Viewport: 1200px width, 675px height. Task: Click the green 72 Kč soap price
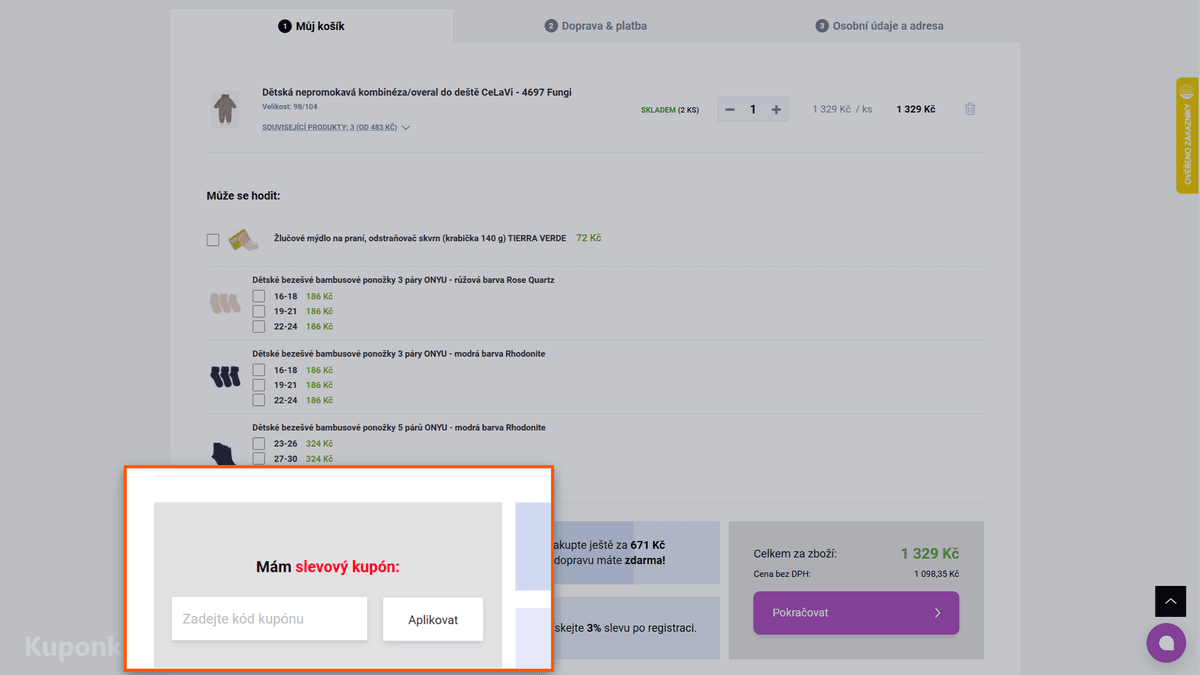point(588,239)
